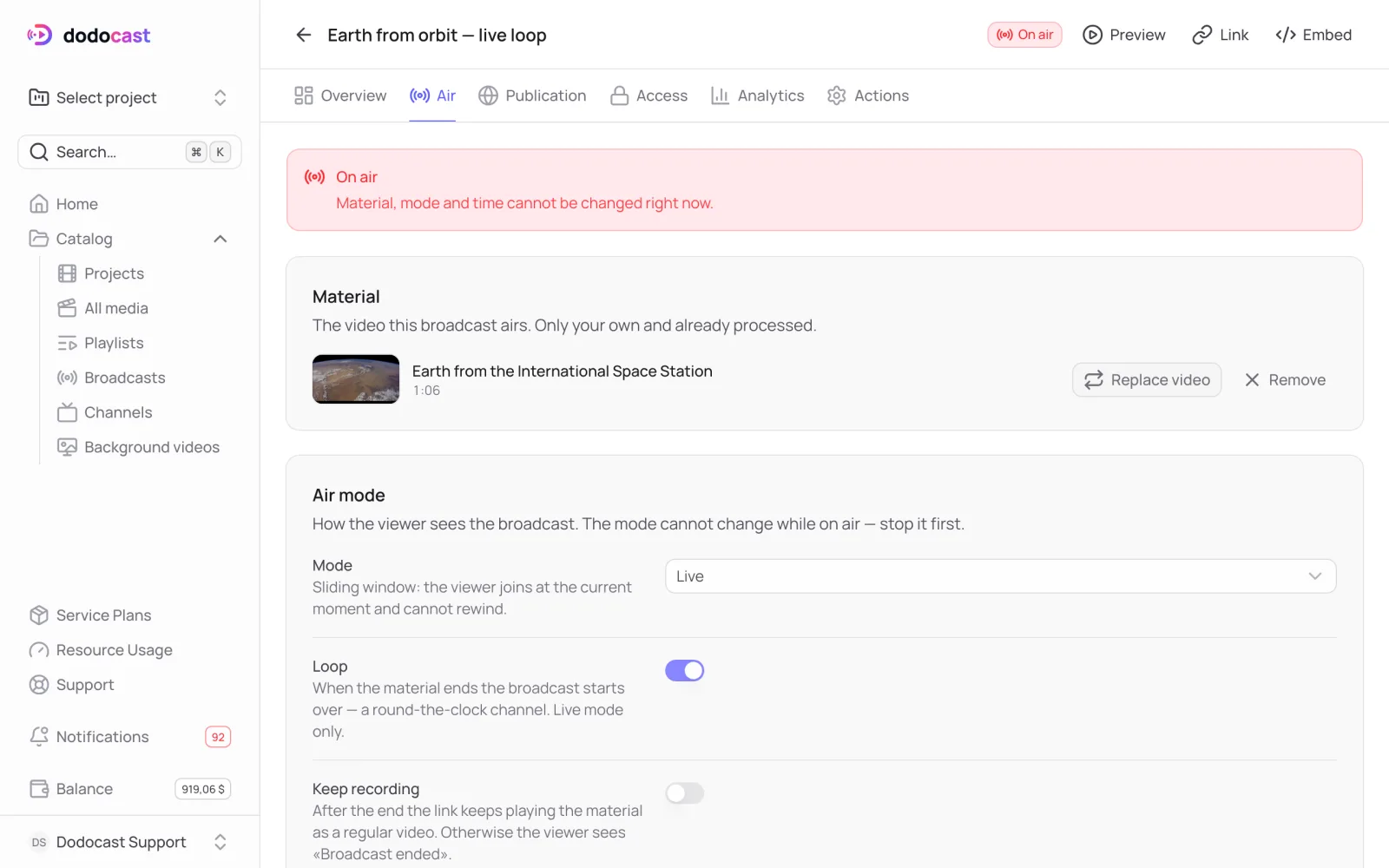The image size is (1389, 868).
Task: Open Home from the sidebar
Action: (130, 204)
